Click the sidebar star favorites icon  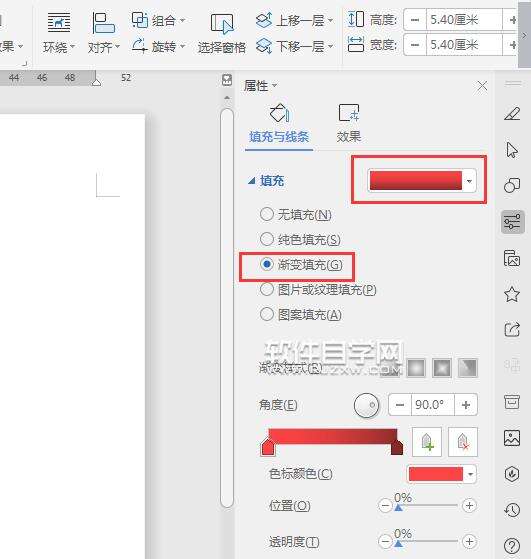[x=512, y=294]
